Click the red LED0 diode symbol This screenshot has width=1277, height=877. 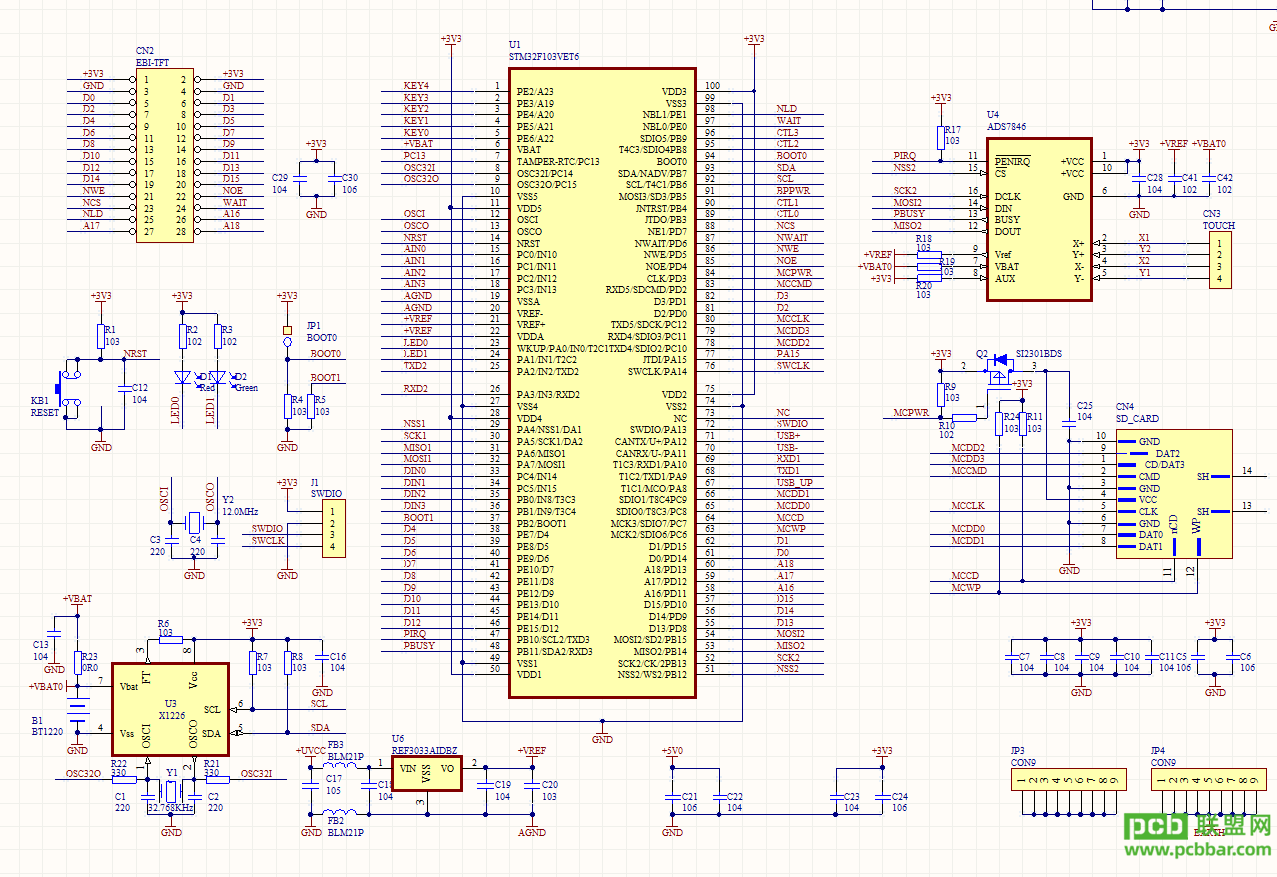click(x=182, y=378)
